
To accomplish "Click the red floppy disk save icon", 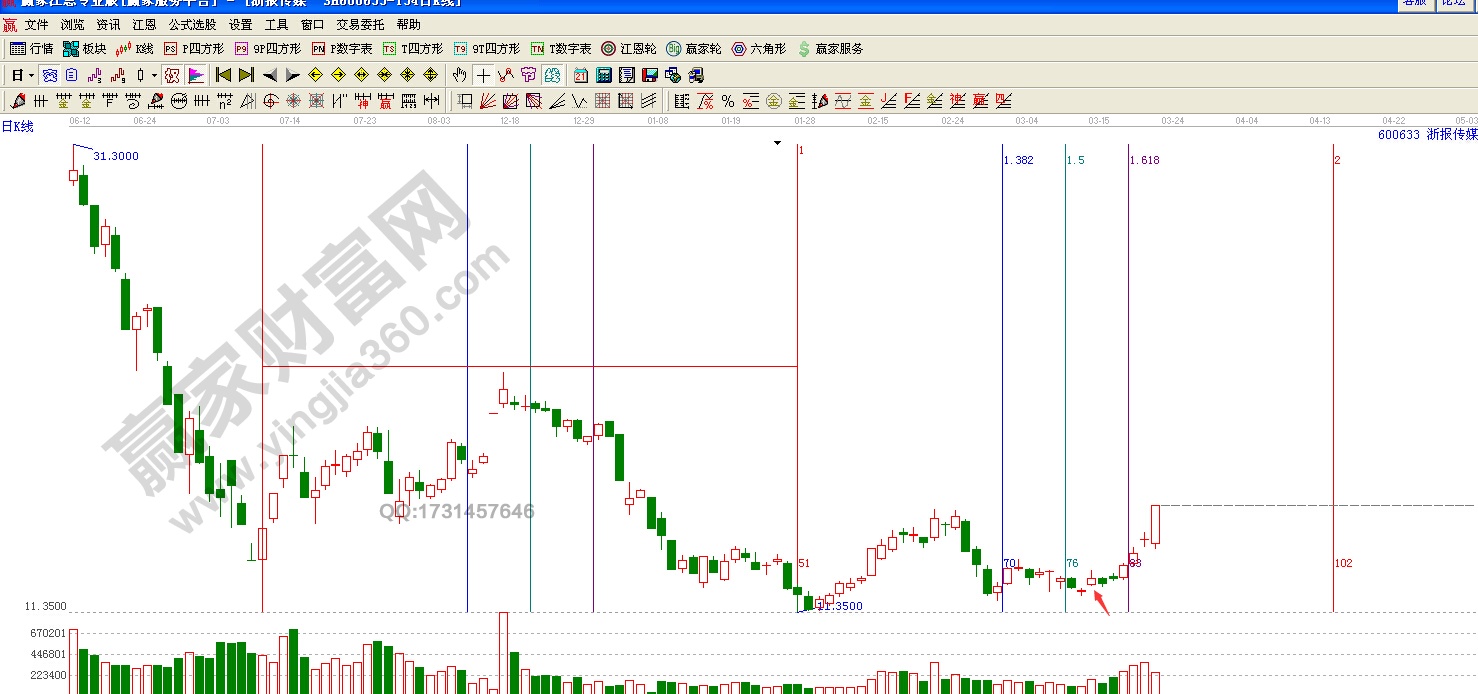I will (x=650, y=75).
